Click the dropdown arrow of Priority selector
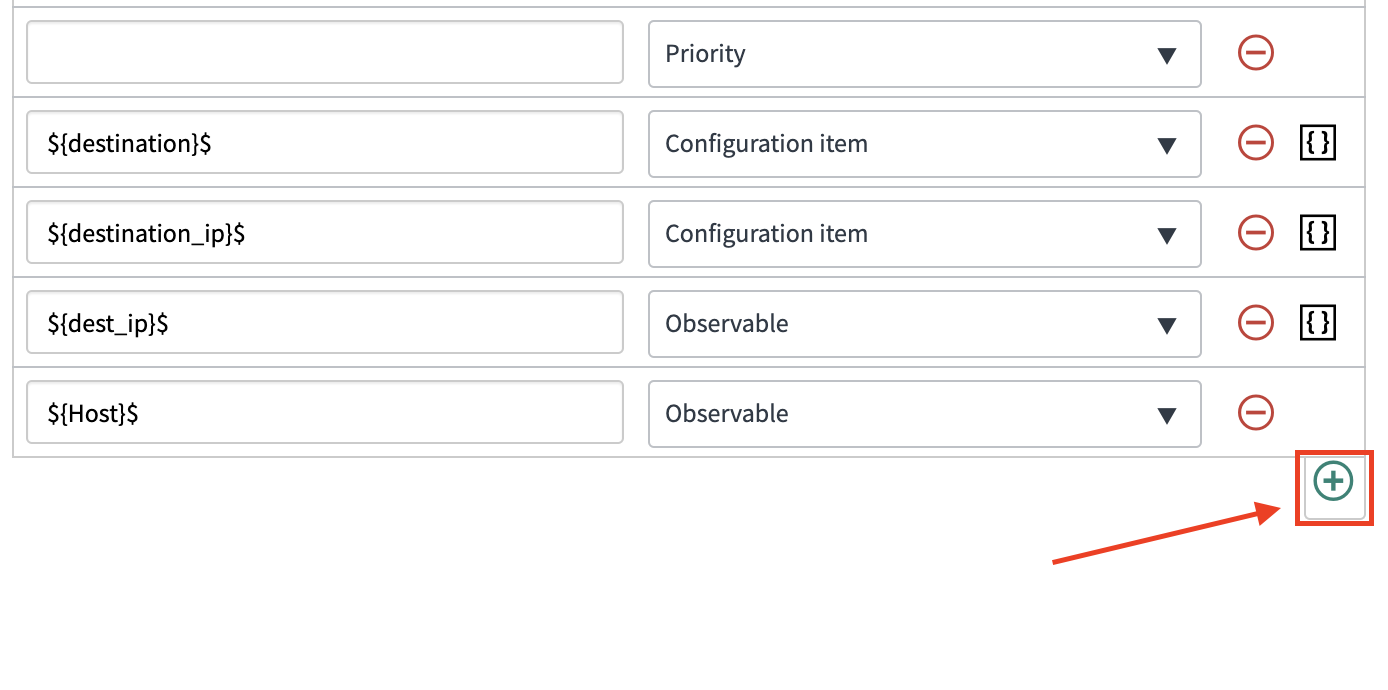 click(x=1166, y=56)
